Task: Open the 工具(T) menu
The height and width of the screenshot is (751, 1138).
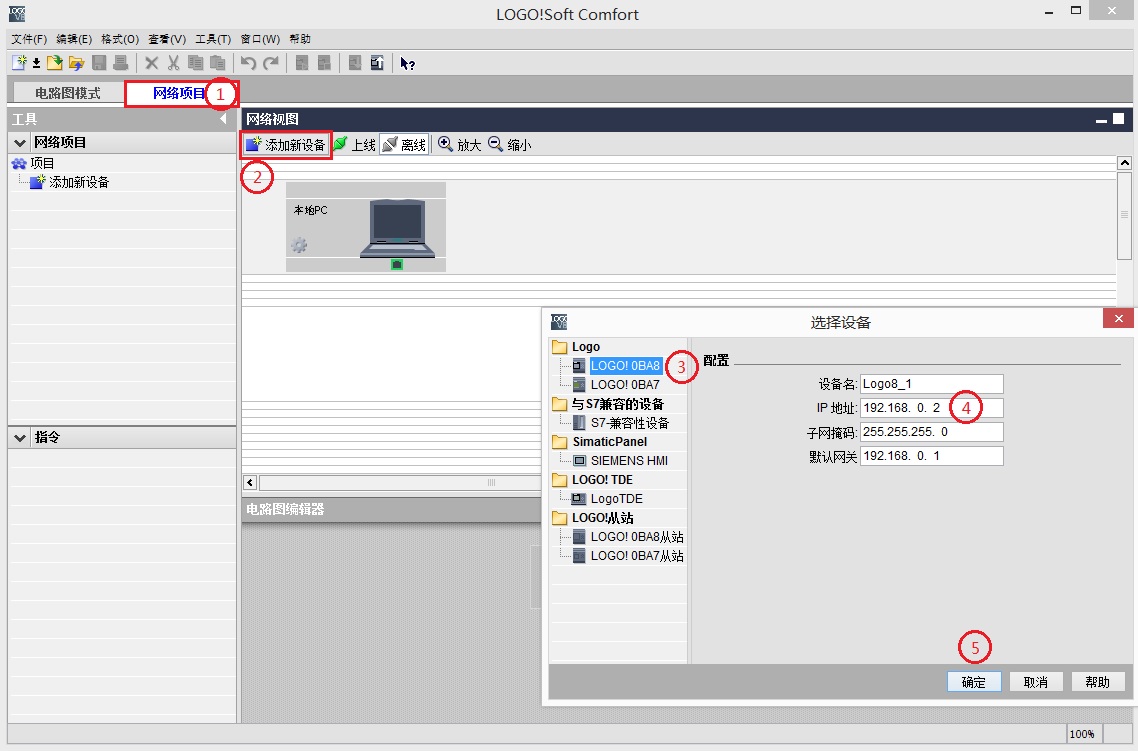Action: point(213,39)
